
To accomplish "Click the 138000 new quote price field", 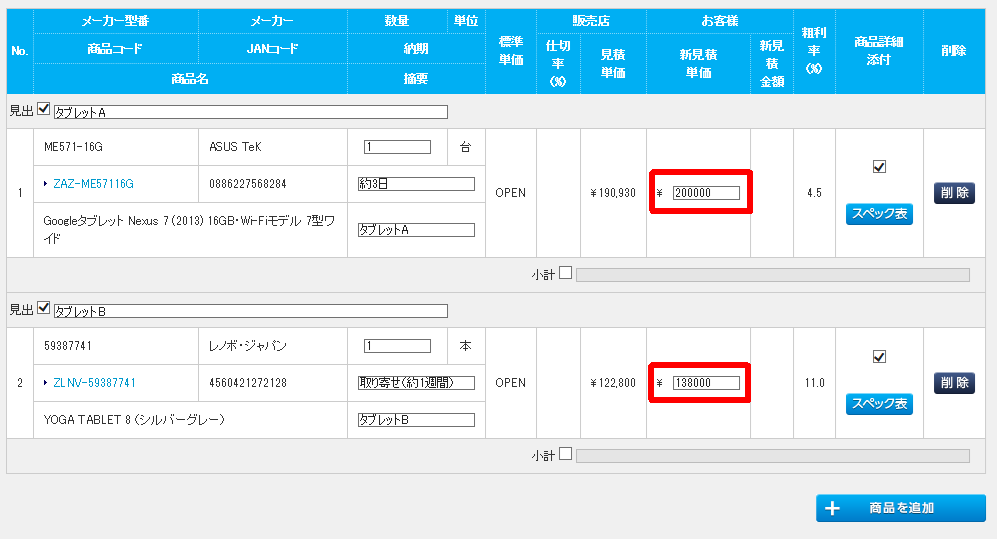I will click(706, 383).
